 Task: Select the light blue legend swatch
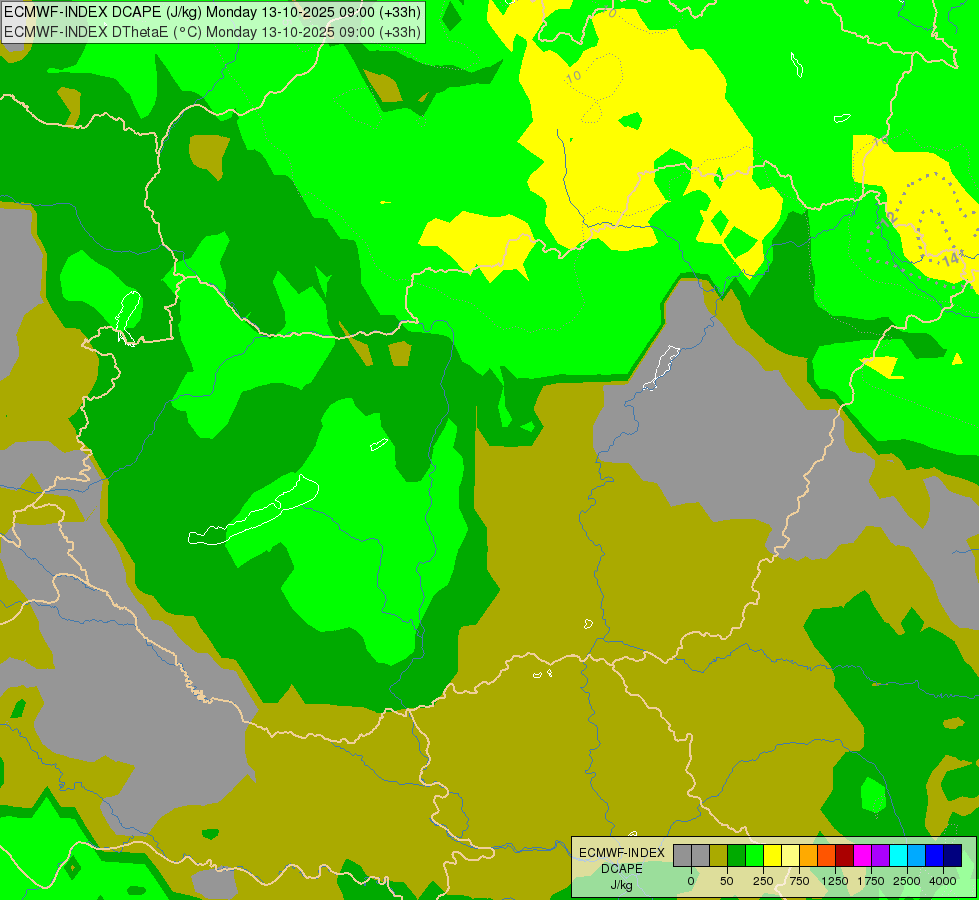click(x=917, y=856)
